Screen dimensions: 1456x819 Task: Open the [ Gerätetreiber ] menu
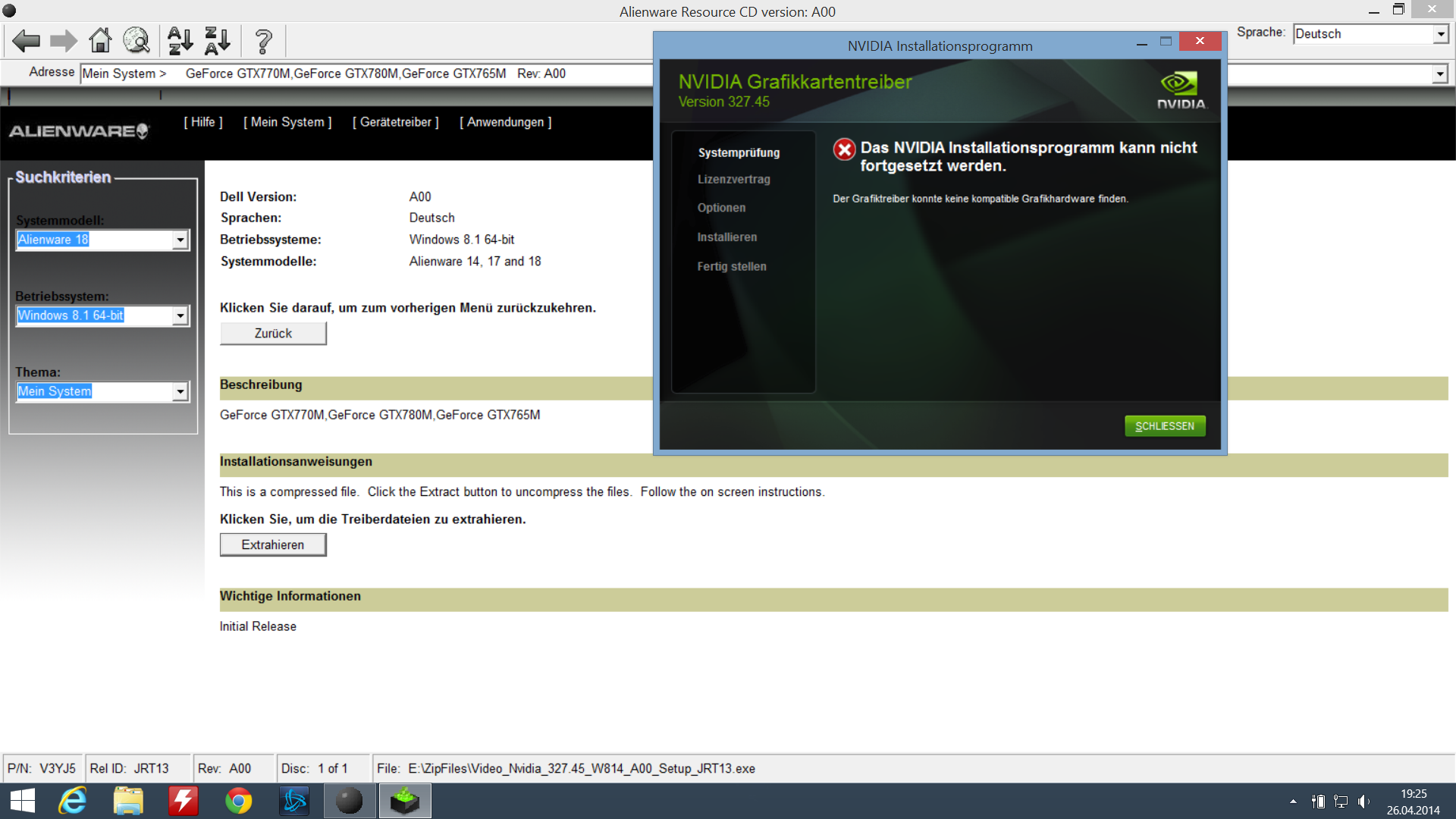click(396, 122)
